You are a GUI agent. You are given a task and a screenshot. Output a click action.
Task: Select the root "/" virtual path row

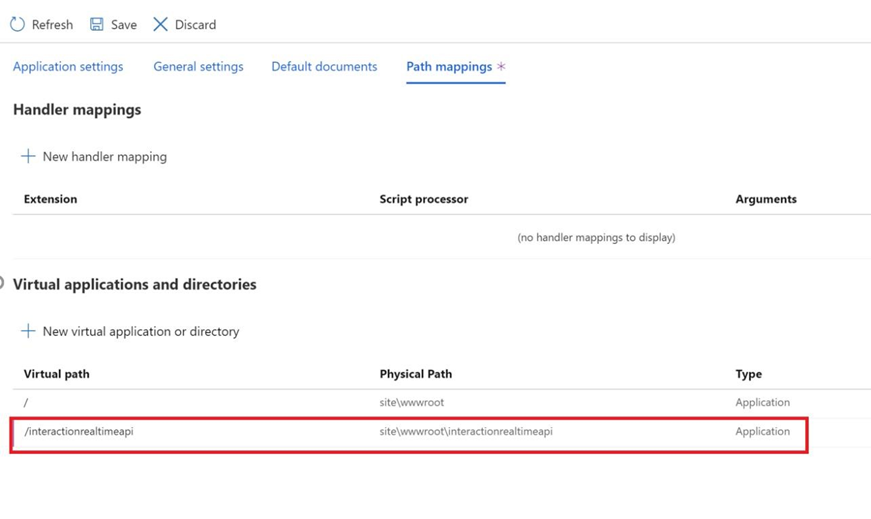pos(27,402)
